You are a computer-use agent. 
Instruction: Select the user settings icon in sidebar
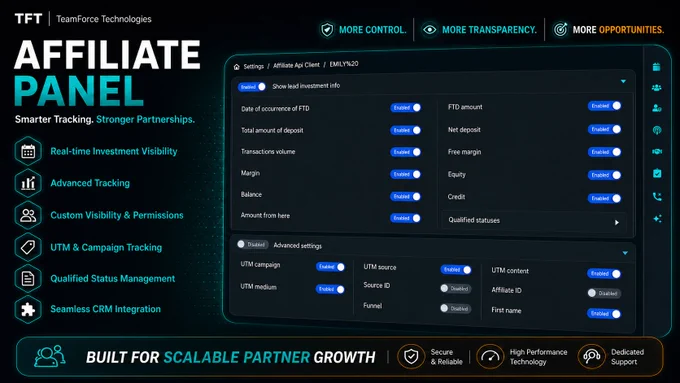pyautogui.click(x=657, y=108)
